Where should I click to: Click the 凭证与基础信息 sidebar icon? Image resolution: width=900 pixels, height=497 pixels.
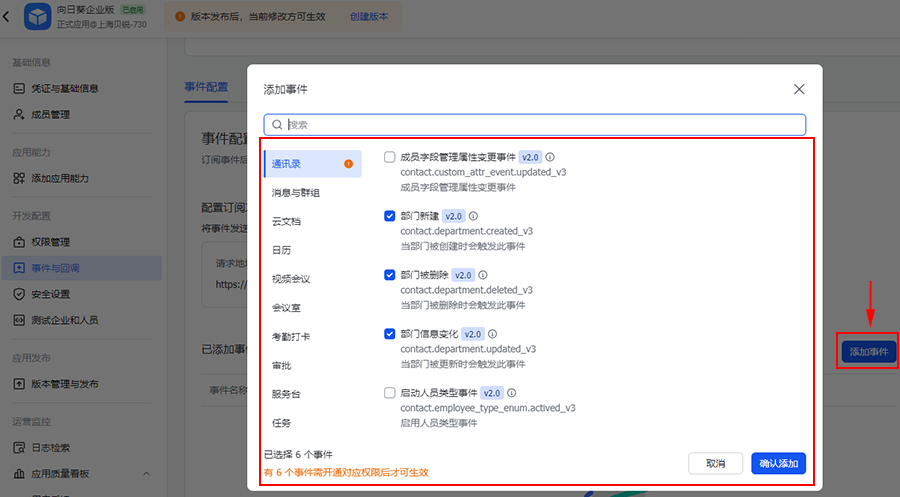pos(19,88)
